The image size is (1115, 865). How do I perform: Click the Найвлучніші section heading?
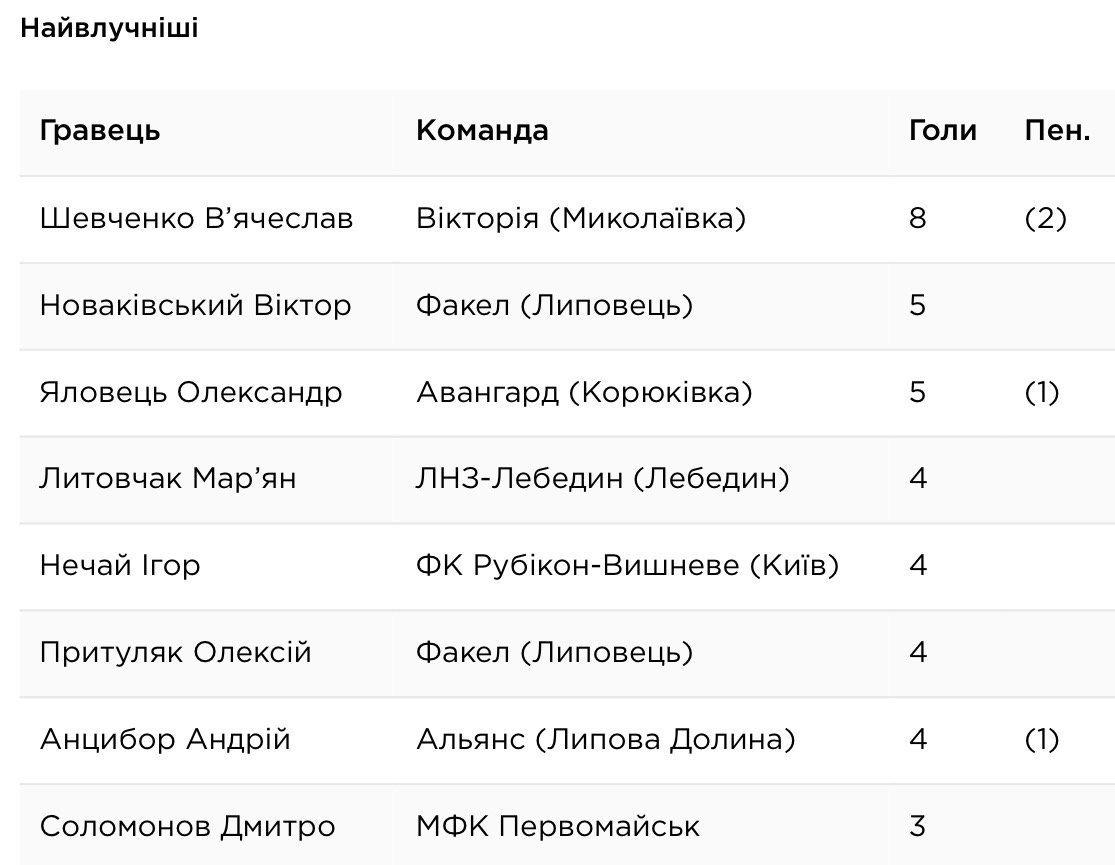click(x=110, y=28)
